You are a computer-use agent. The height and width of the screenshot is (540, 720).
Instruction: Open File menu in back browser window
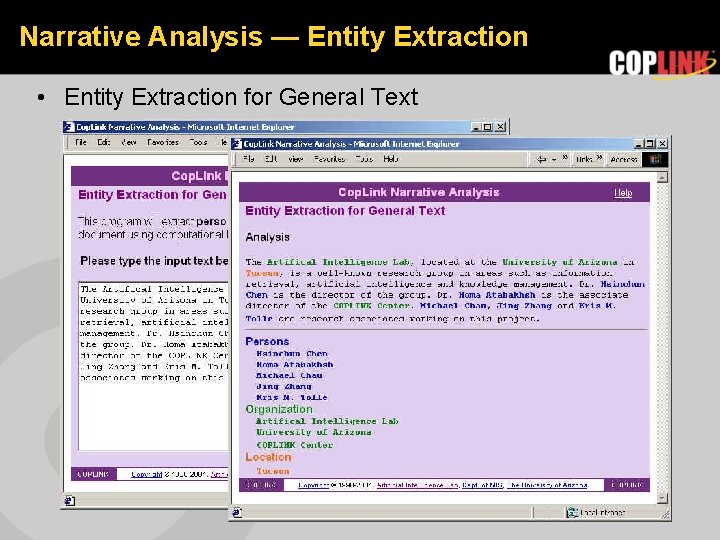[81, 142]
